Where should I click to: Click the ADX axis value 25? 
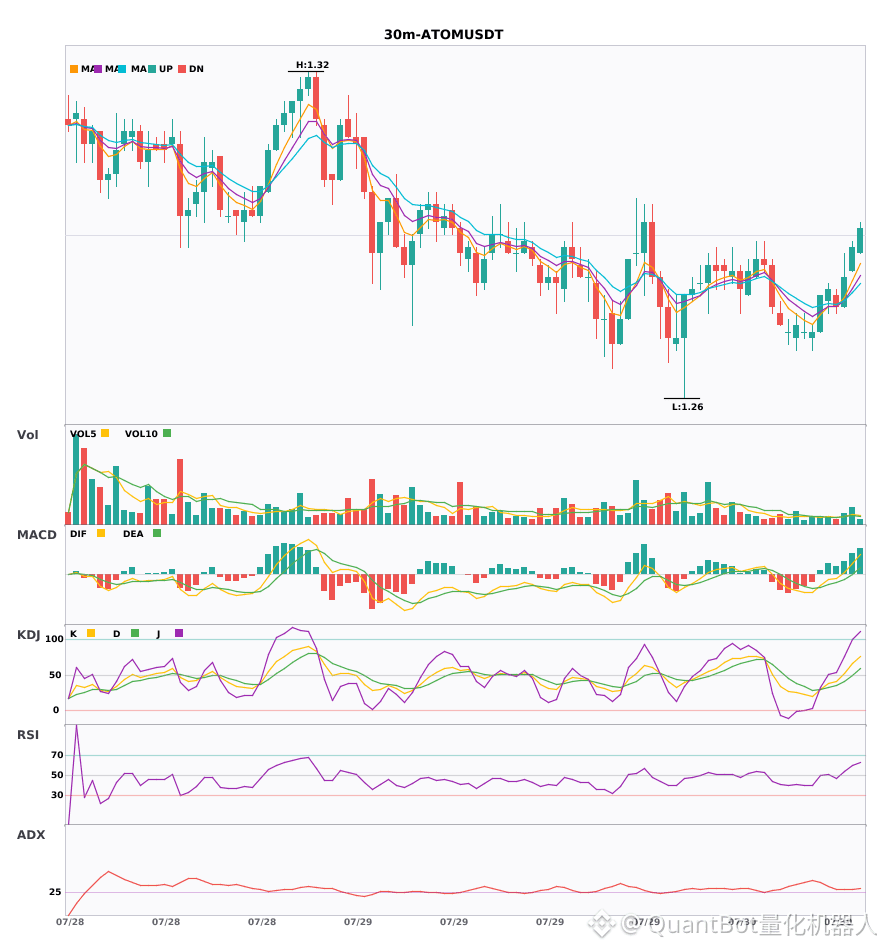pyautogui.click(x=55, y=892)
